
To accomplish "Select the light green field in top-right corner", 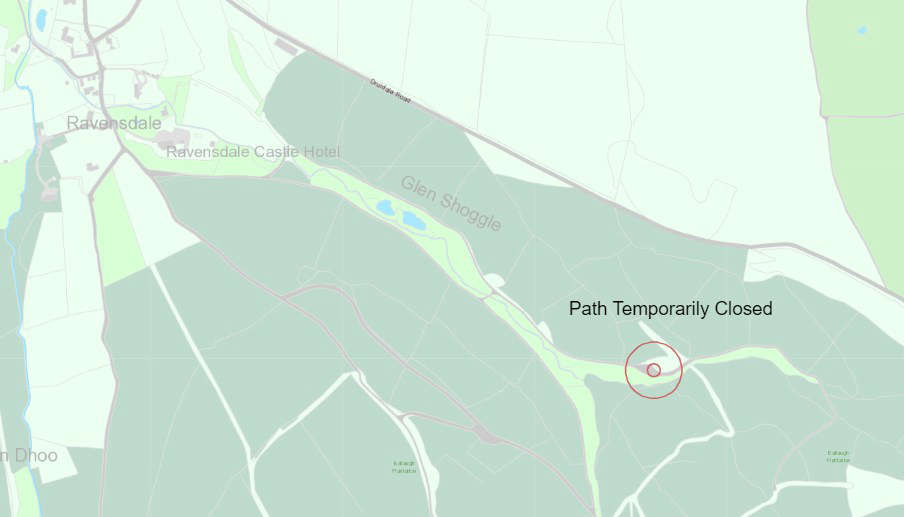I will [856, 58].
